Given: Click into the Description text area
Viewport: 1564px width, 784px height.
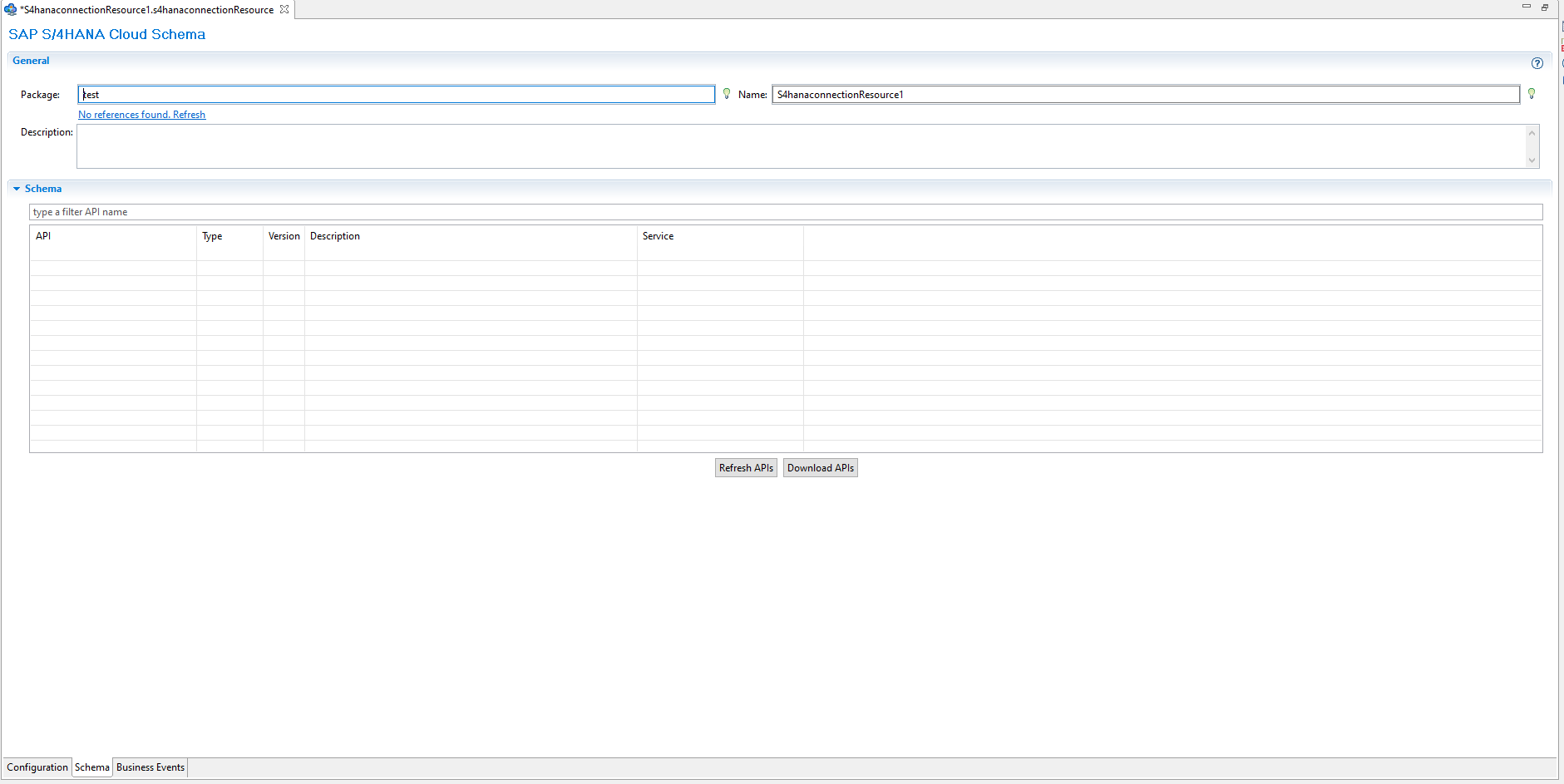Looking at the screenshot, I should coord(802,146).
